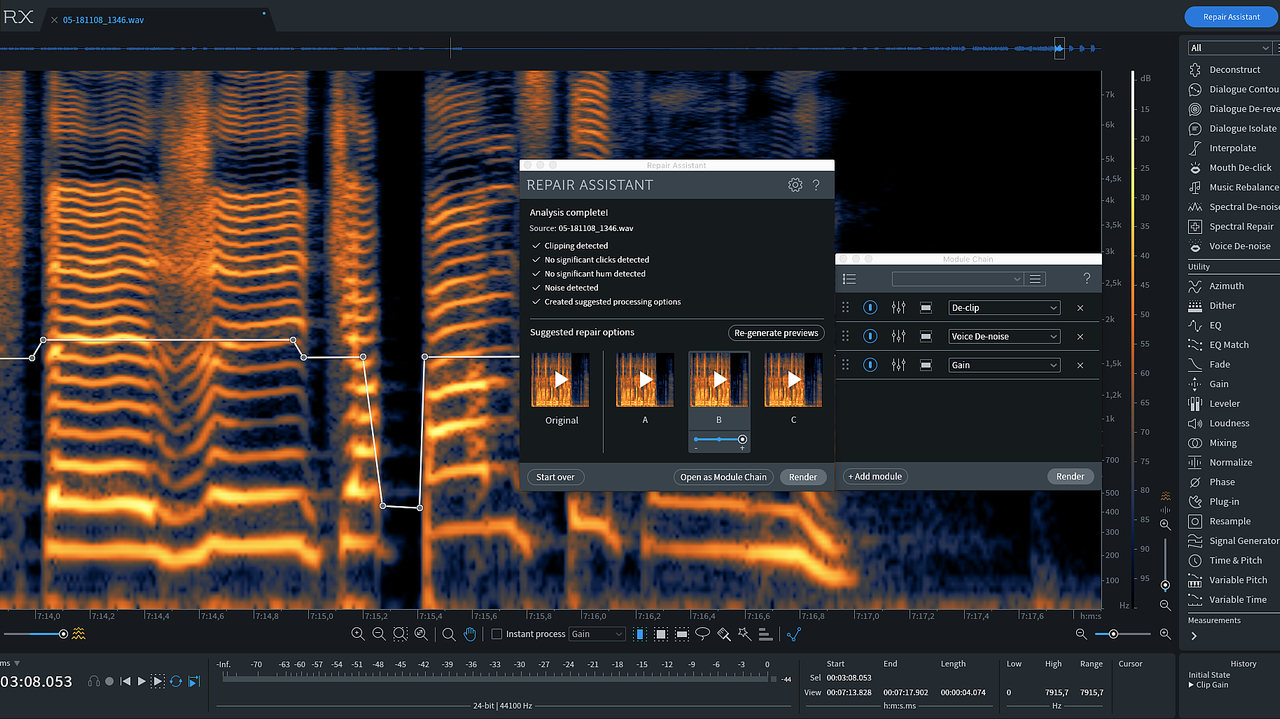Image resolution: width=1280 pixels, height=719 pixels.
Task: Open the All module filter dropdown
Action: [x=1229, y=48]
